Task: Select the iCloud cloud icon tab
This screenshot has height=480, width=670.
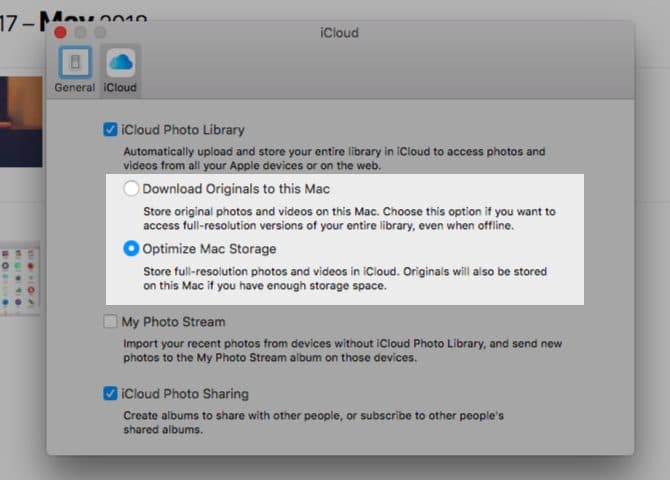Action: pyautogui.click(x=120, y=63)
